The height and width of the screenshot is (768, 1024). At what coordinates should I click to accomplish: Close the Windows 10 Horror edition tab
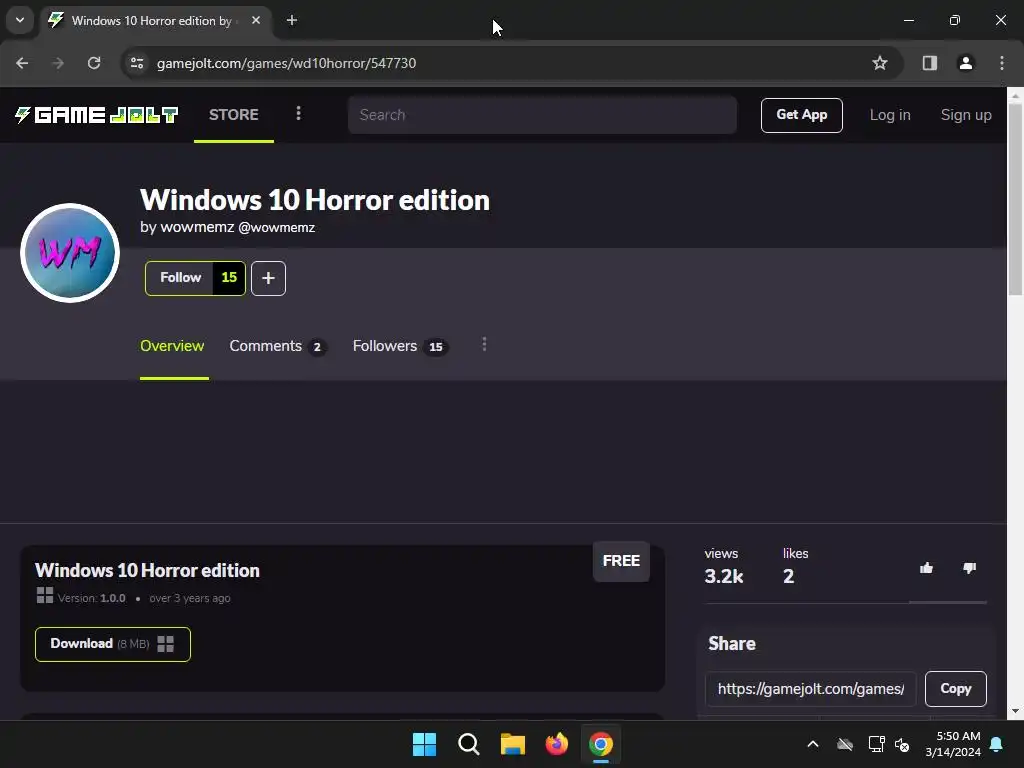pos(256,20)
